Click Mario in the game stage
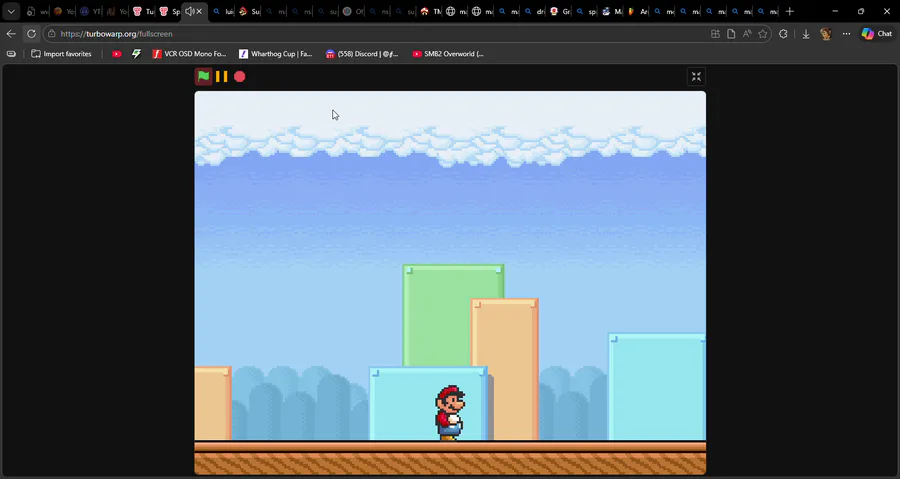The width and height of the screenshot is (900, 479). [450, 412]
